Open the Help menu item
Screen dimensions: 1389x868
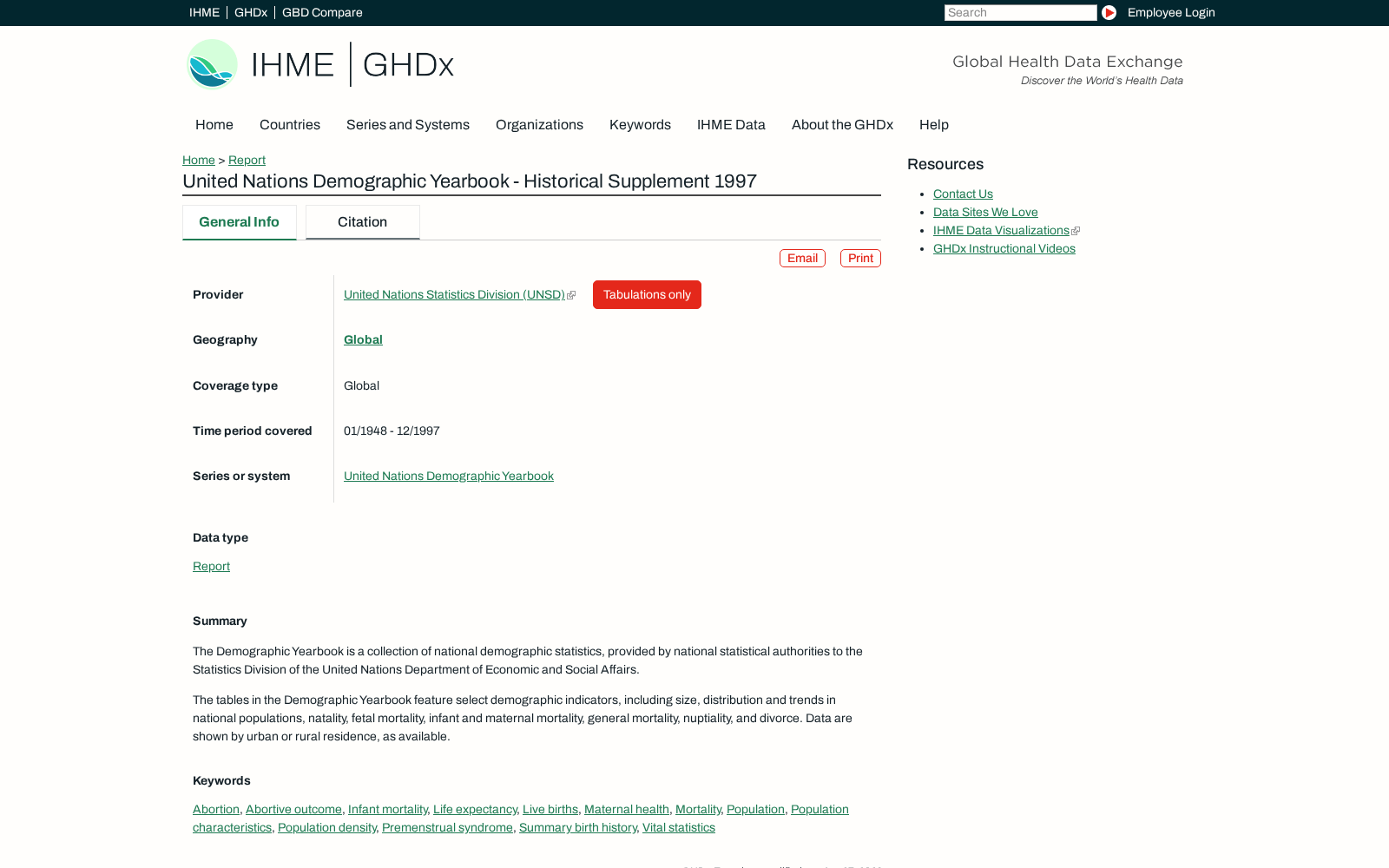[x=934, y=125]
